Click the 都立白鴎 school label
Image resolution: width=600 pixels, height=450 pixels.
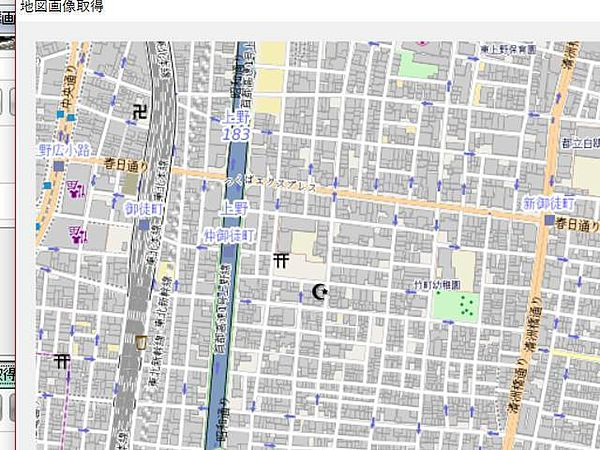tap(580, 143)
